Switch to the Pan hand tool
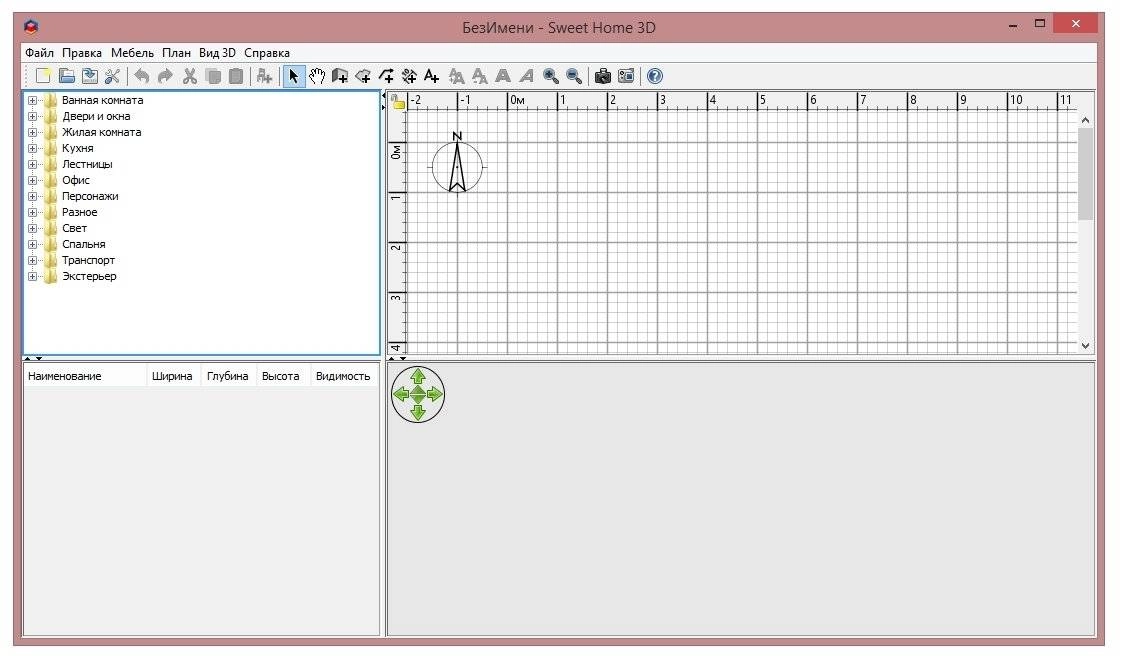The width and height of the screenshot is (1122, 665). tap(317, 76)
